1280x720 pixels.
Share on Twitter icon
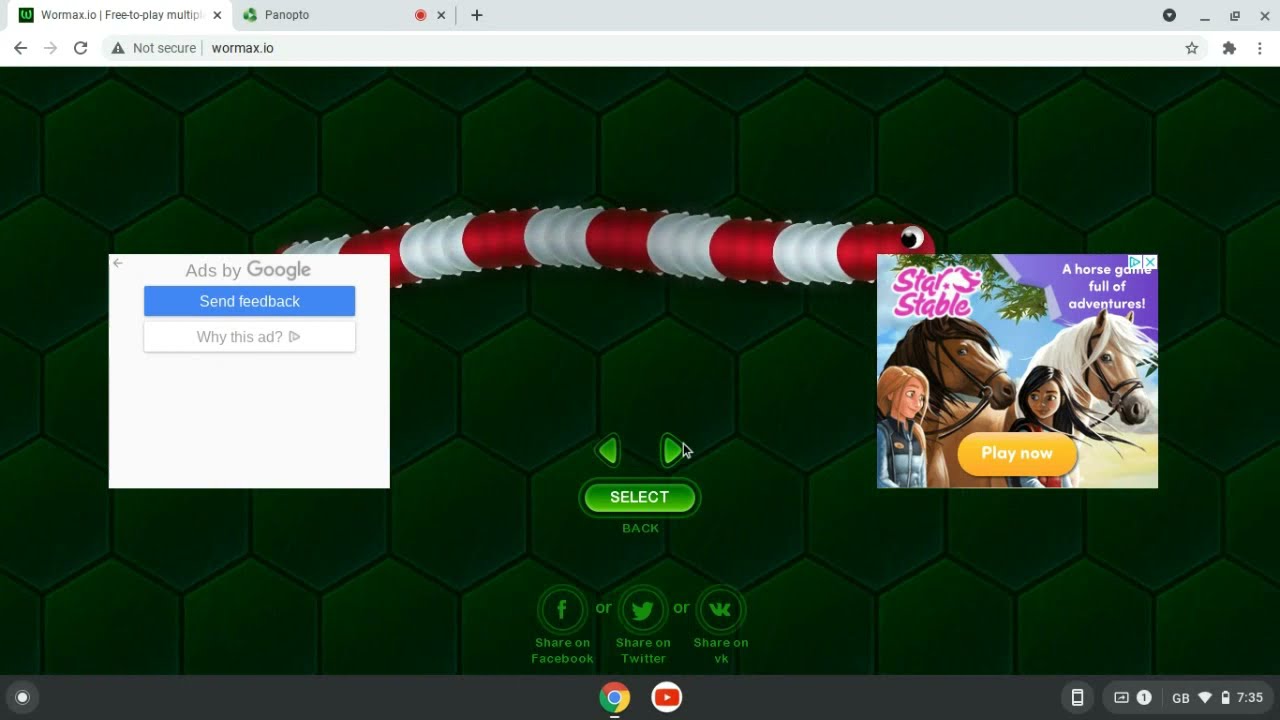tap(642, 609)
